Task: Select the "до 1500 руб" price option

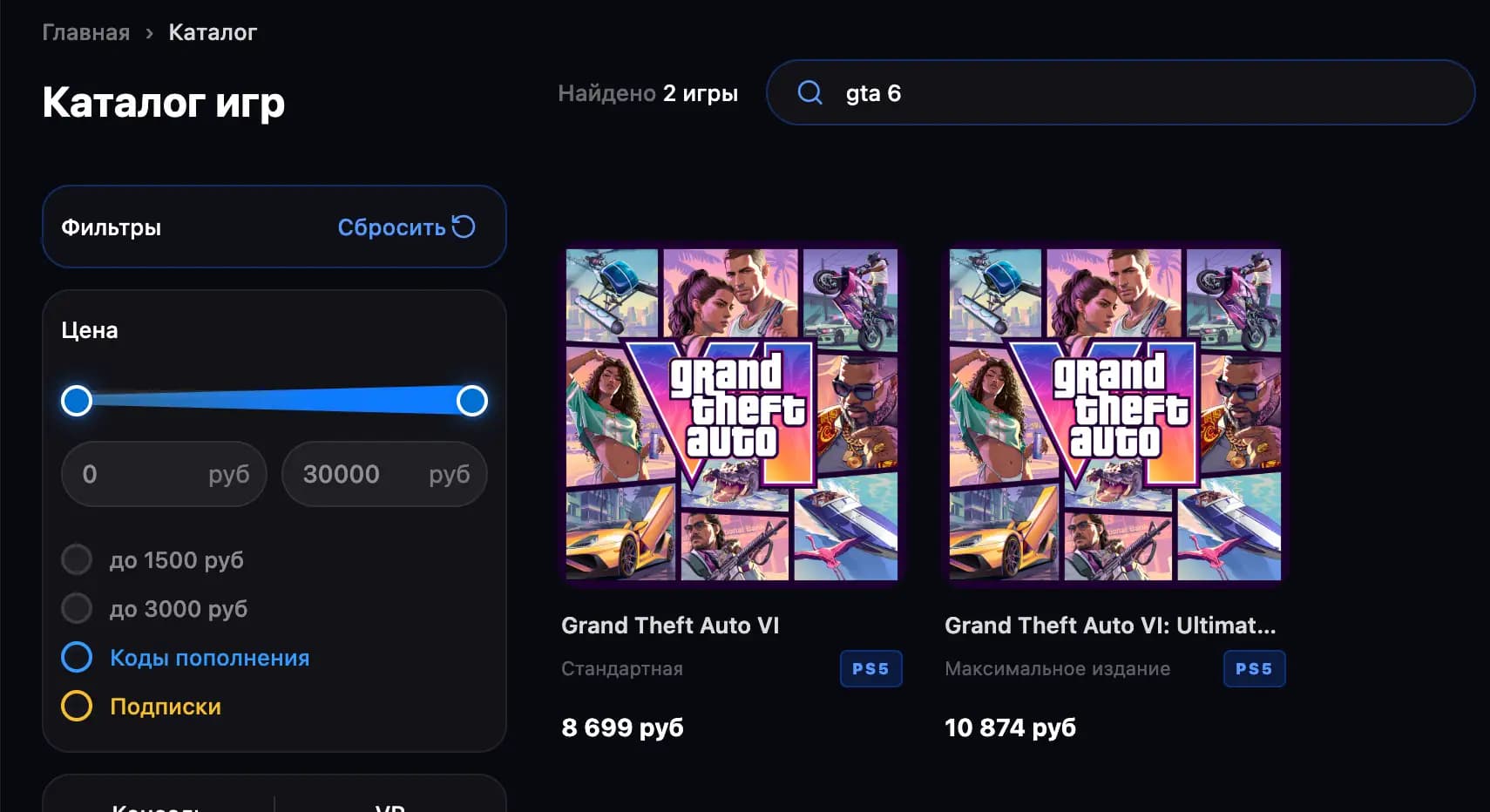Action: pyautogui.click(x=152, y=559)
